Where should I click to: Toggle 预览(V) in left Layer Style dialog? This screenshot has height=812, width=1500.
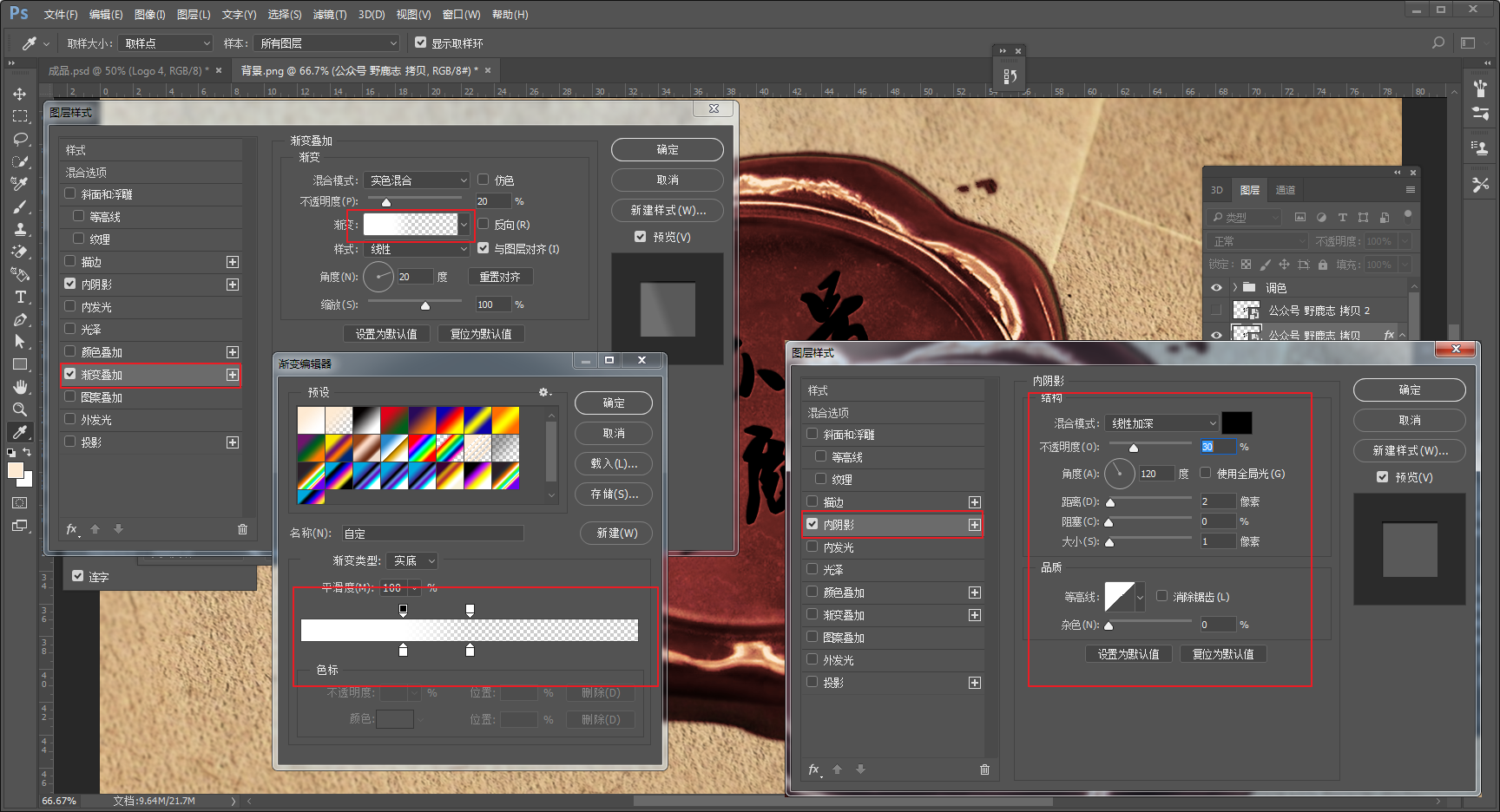(640, 236)
